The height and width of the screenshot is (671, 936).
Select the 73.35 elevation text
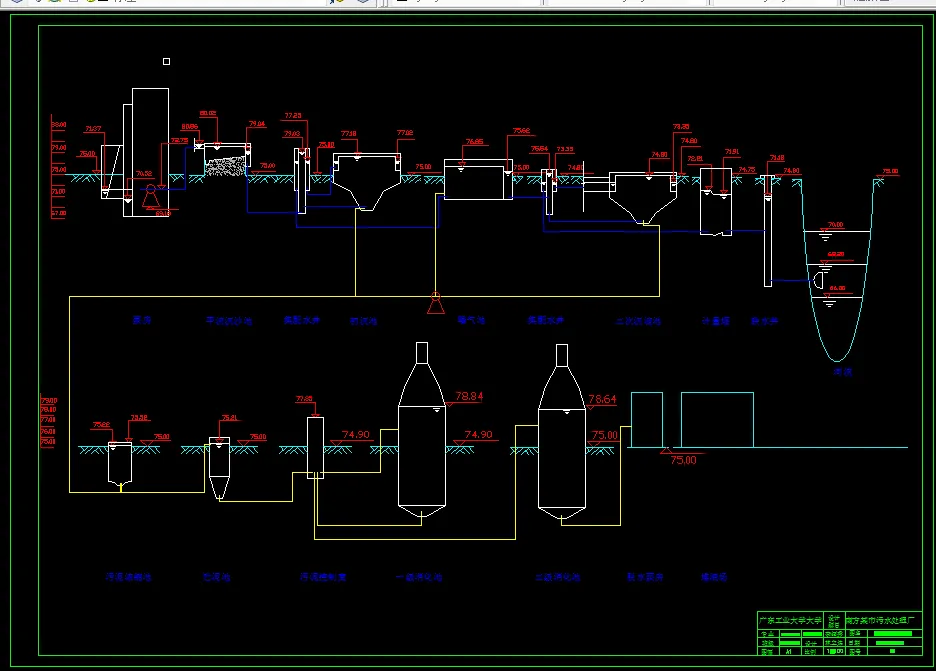[565, 149]
